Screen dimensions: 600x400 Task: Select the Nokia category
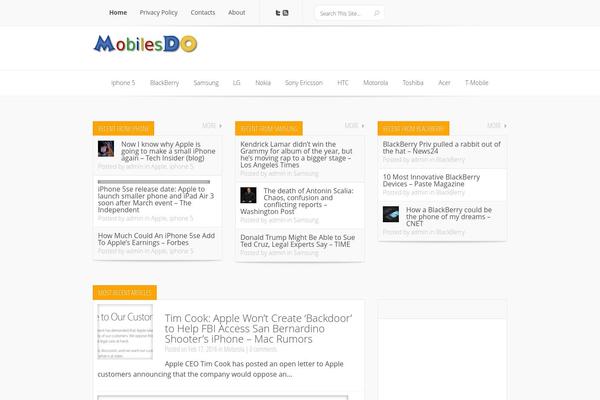tap(263, 83)
